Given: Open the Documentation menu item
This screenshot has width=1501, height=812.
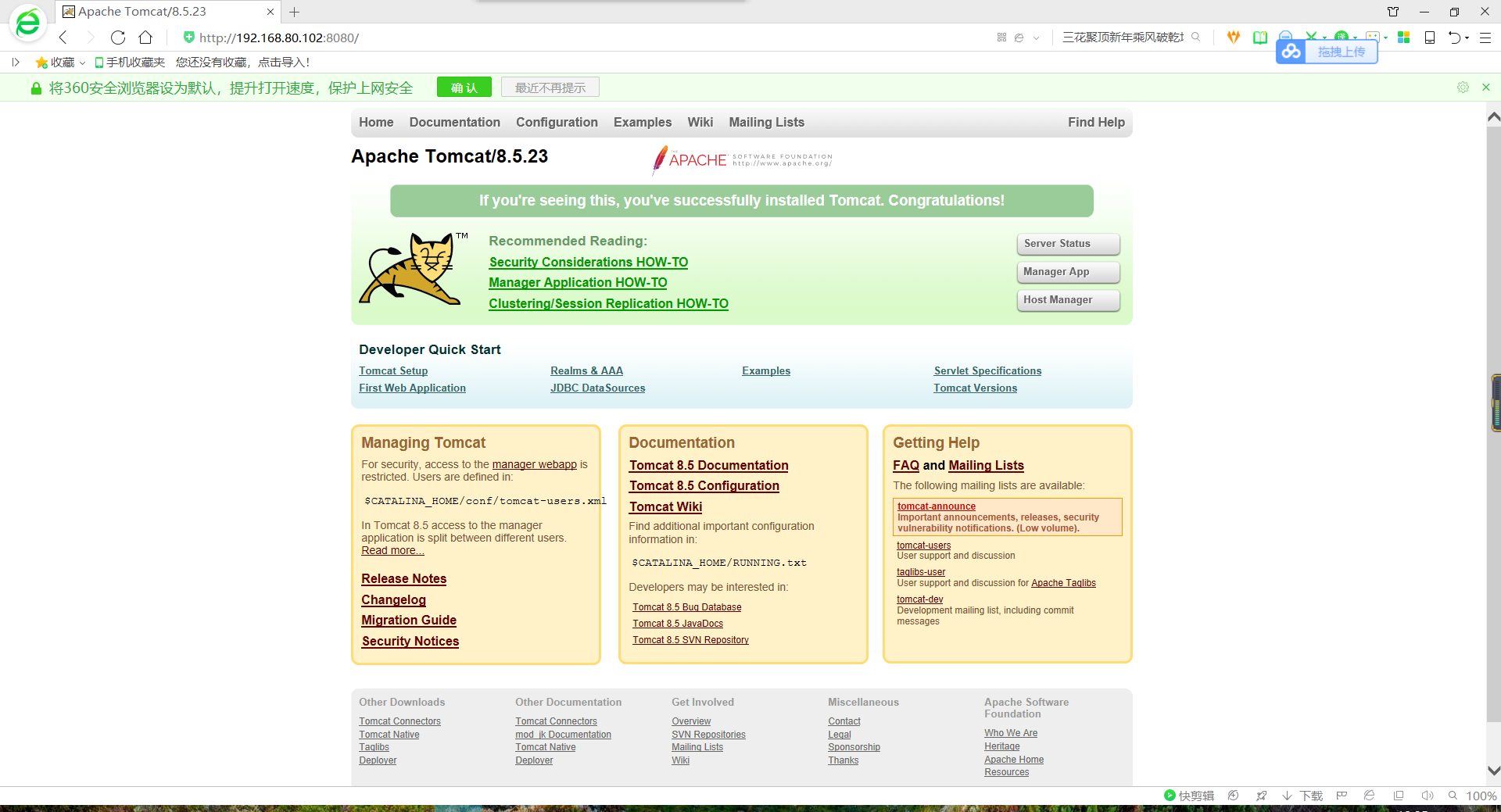Looking at the screenshot, I should click(455, 122).
